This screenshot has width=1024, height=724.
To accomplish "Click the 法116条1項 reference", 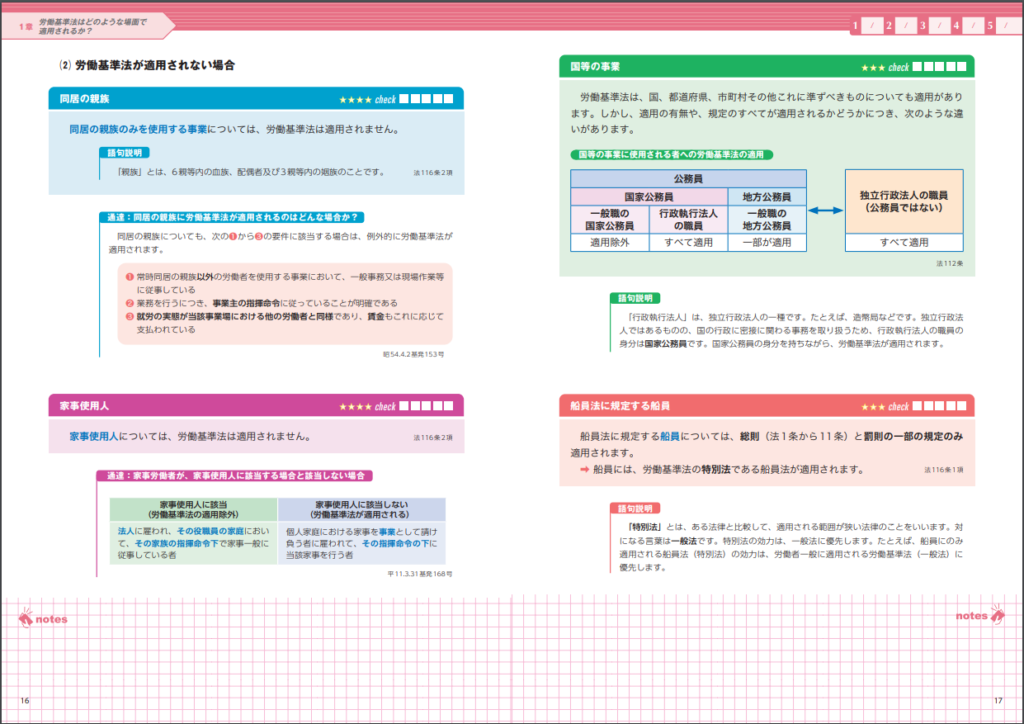I will point(944,470).
